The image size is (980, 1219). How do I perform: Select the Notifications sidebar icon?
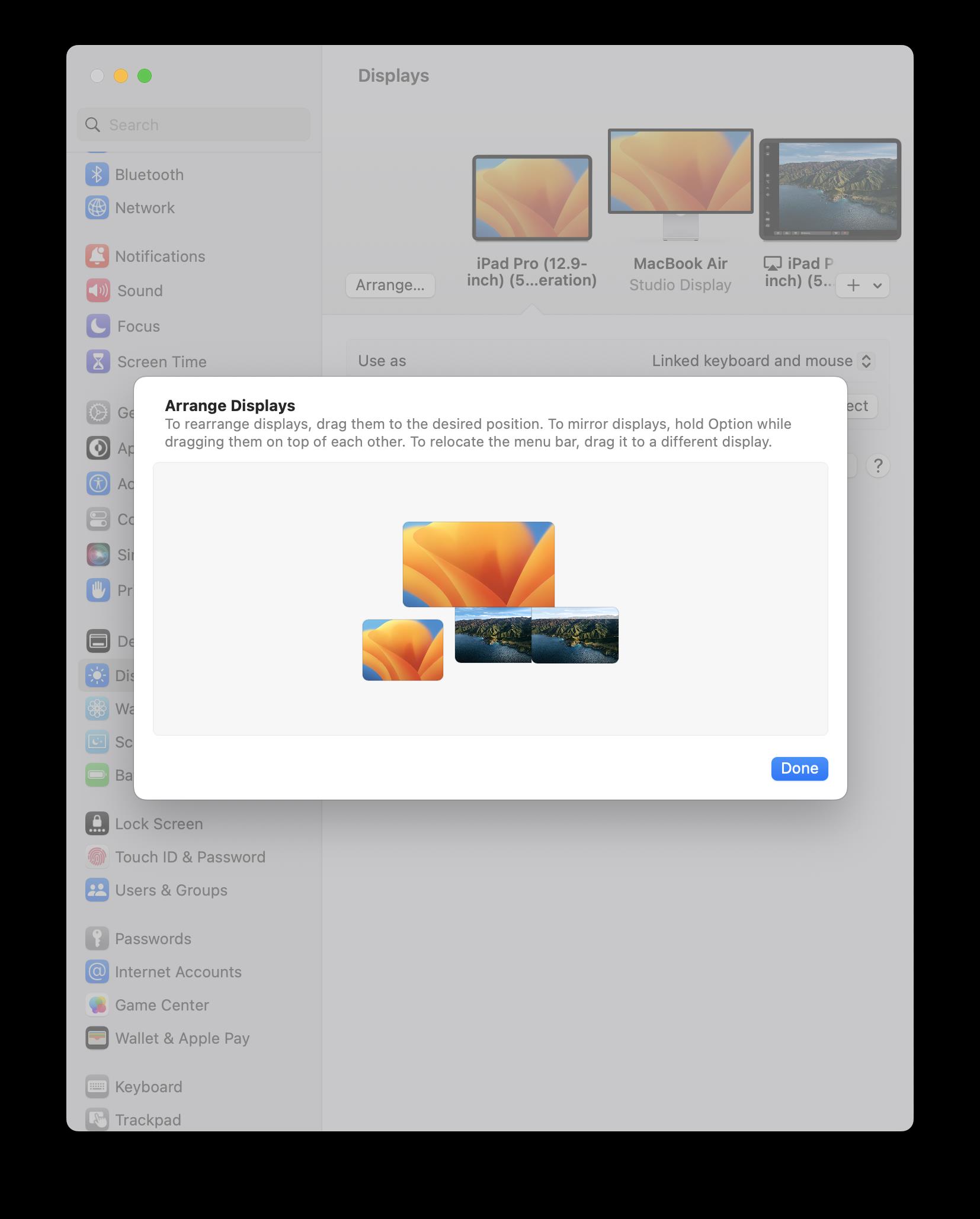point(99,256)
